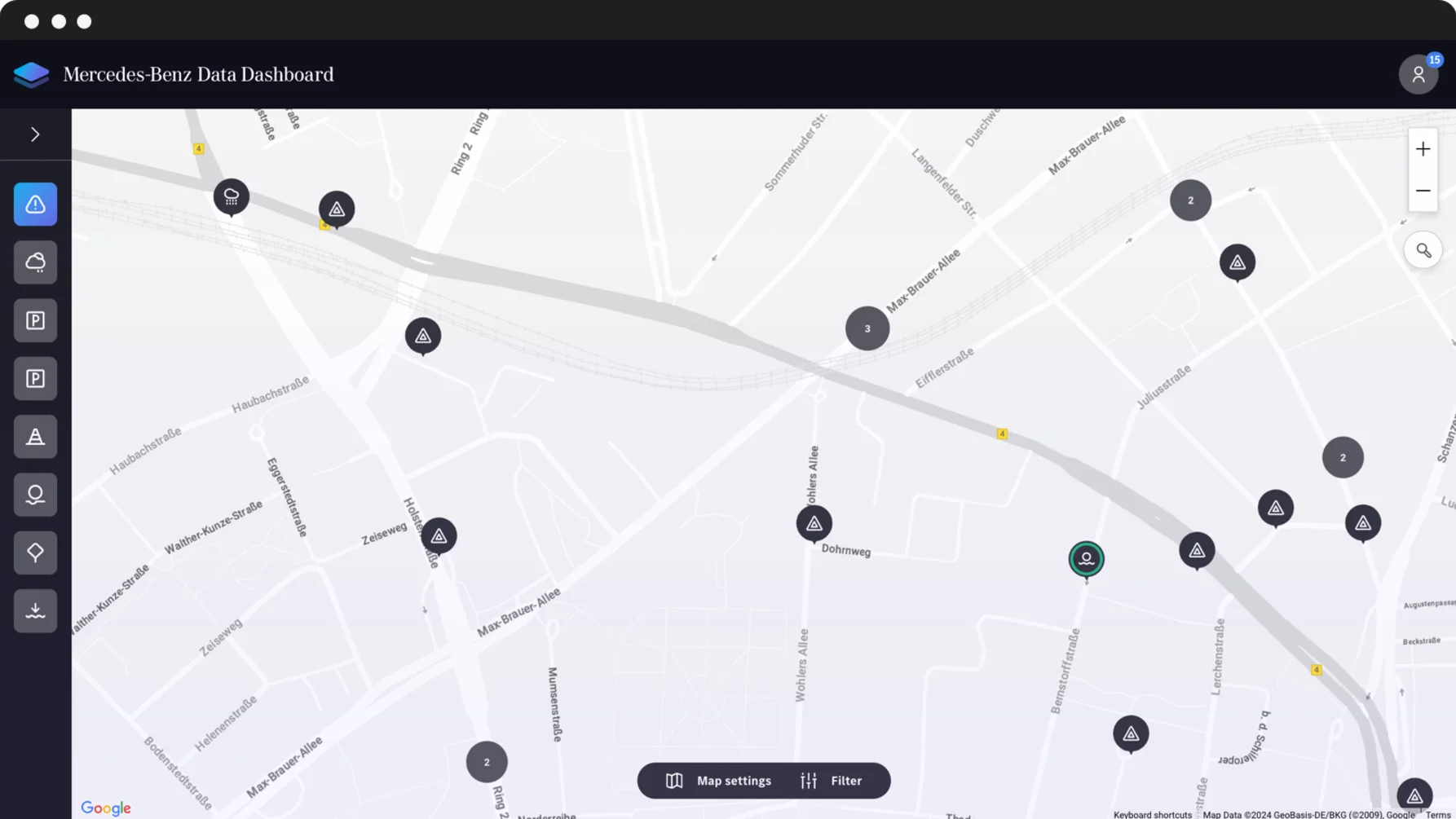Select the first parking layer icon
Viewport: 1456px width, 819px height.
pos(35,319)
